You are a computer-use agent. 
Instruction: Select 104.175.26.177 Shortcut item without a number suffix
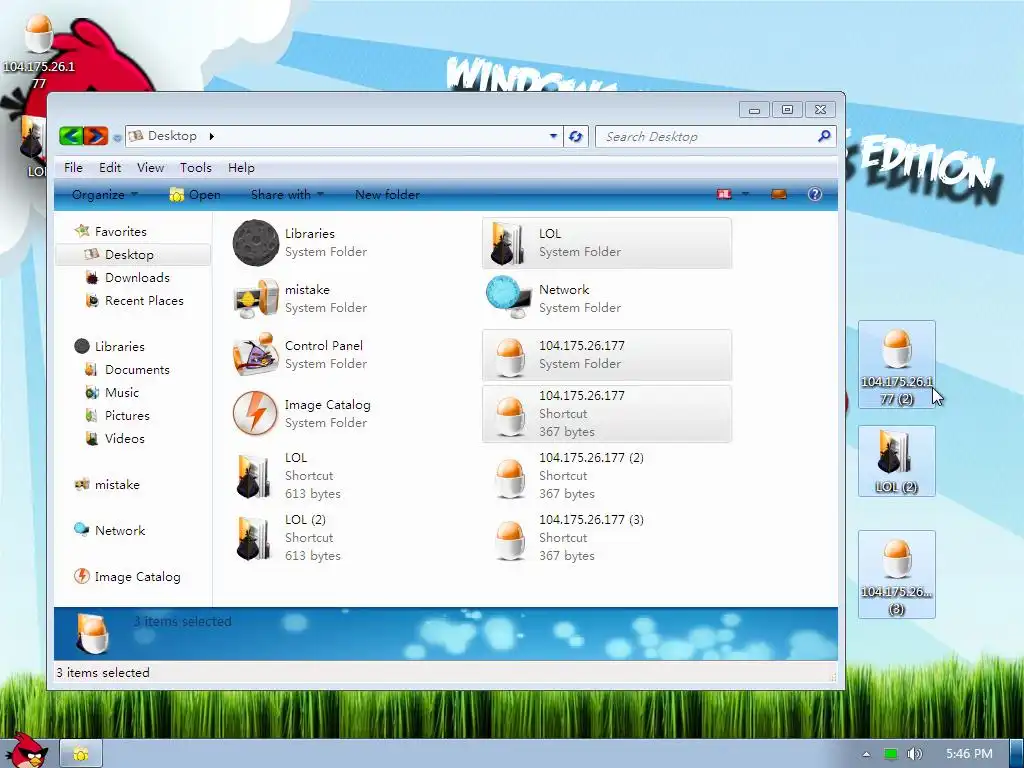607,413
